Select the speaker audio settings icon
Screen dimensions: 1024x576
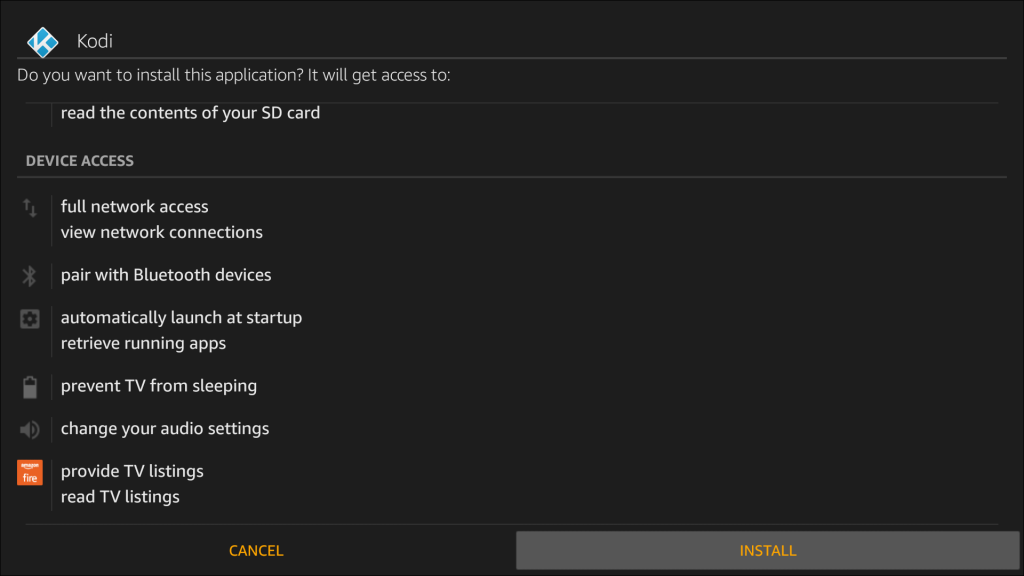29,429
